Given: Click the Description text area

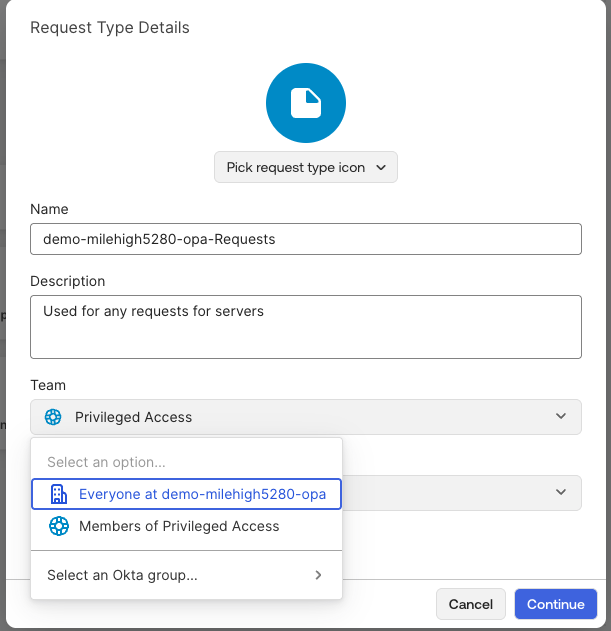Looking at the screenshot, I should tap(306, 327).
